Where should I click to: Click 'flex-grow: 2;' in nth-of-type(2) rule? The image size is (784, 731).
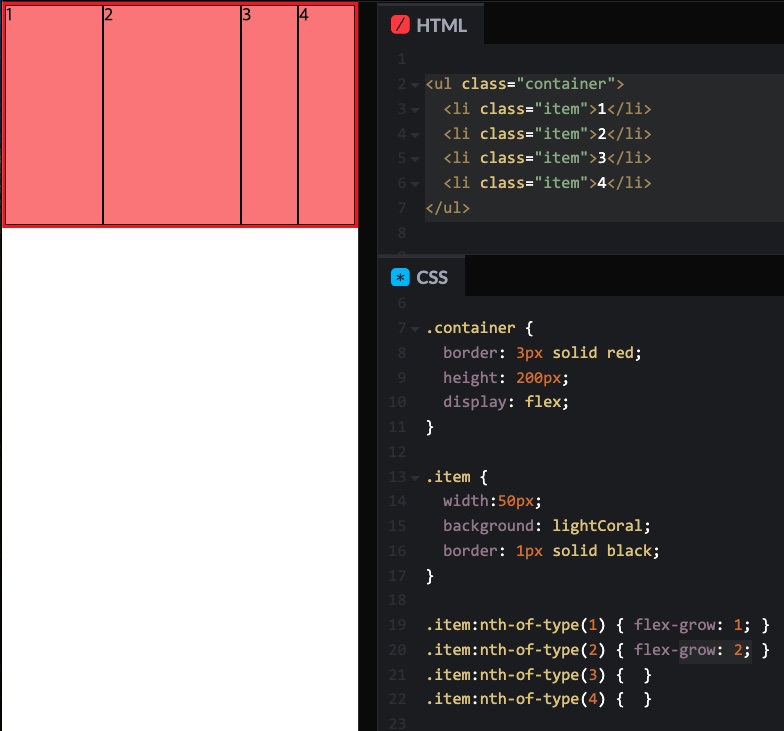(x=692, y=650)
